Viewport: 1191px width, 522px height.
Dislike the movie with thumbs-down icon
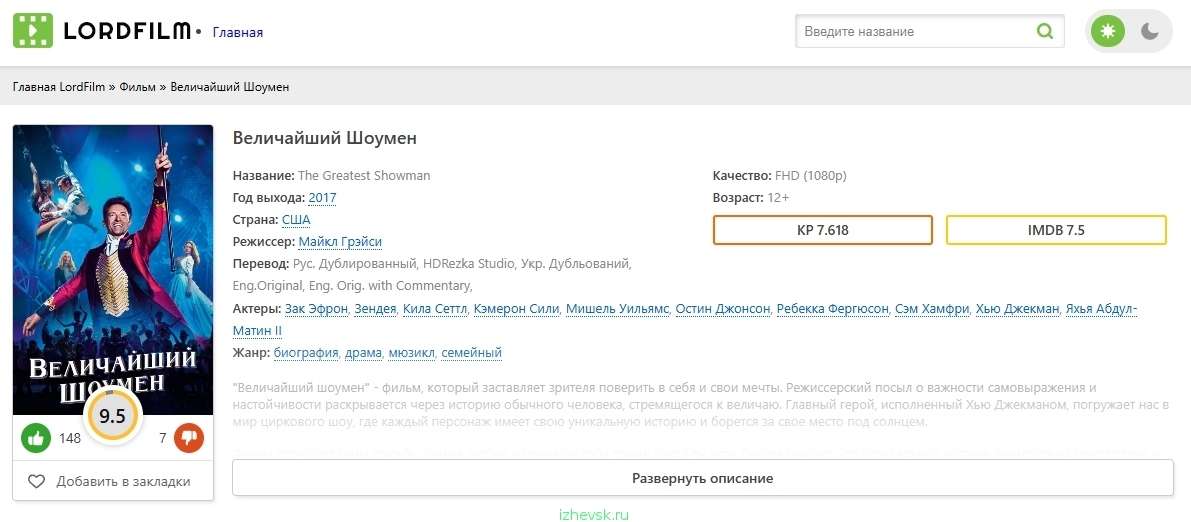tap(189, 438)
